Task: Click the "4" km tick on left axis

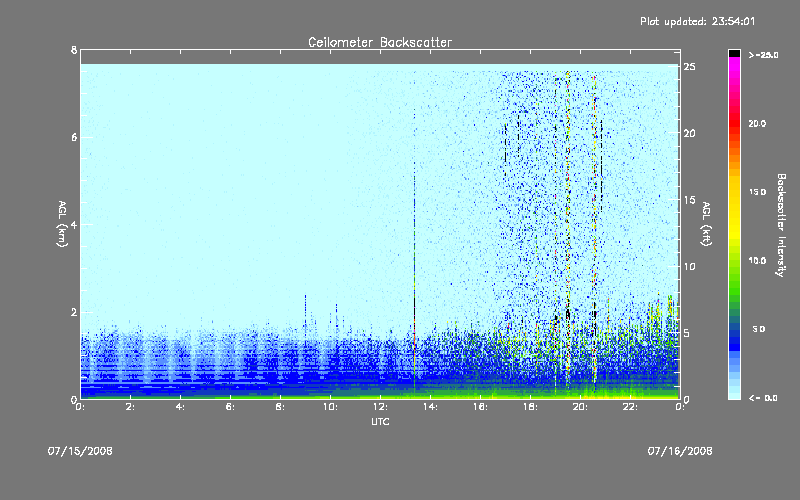Action: tap(74, 224)
